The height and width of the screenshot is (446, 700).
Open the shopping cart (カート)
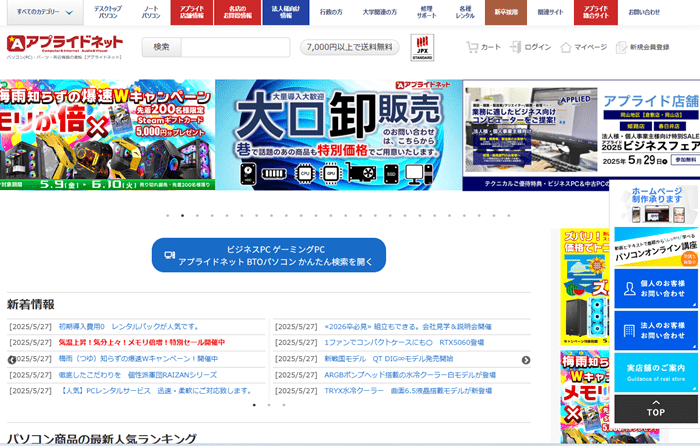pyautogui.click(x=484, y=47)
